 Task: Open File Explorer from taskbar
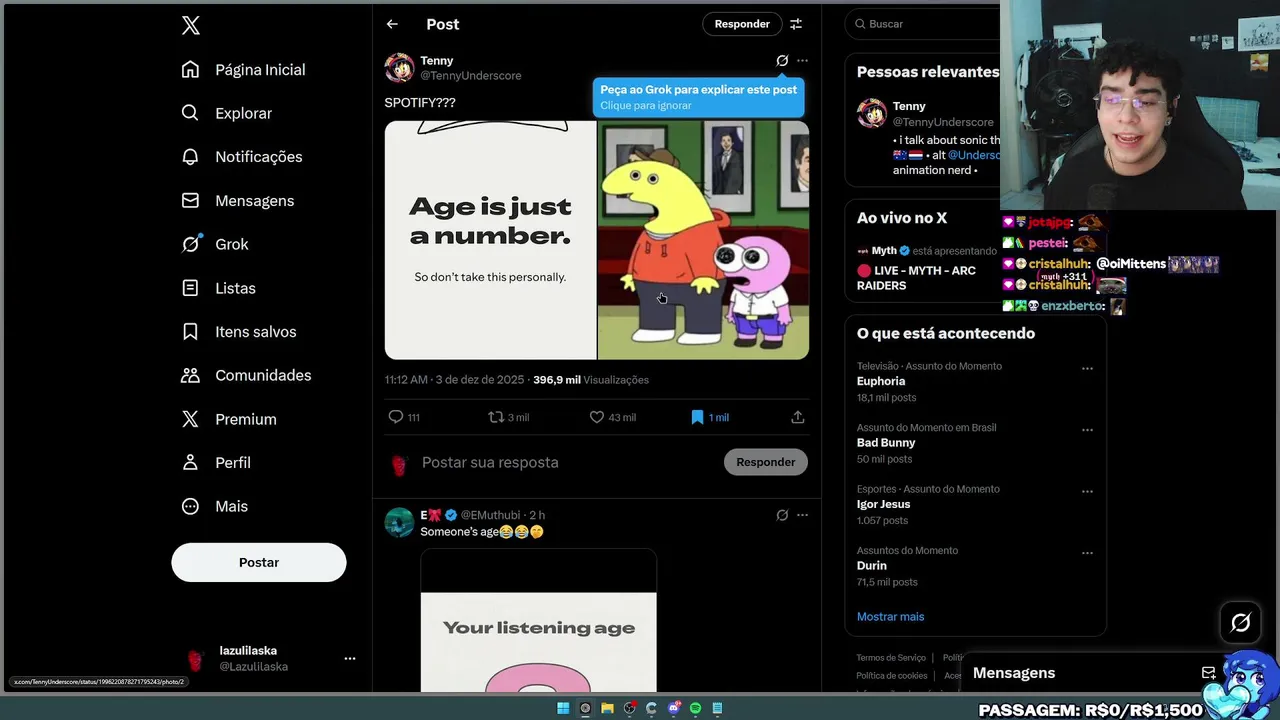[607, 708]
